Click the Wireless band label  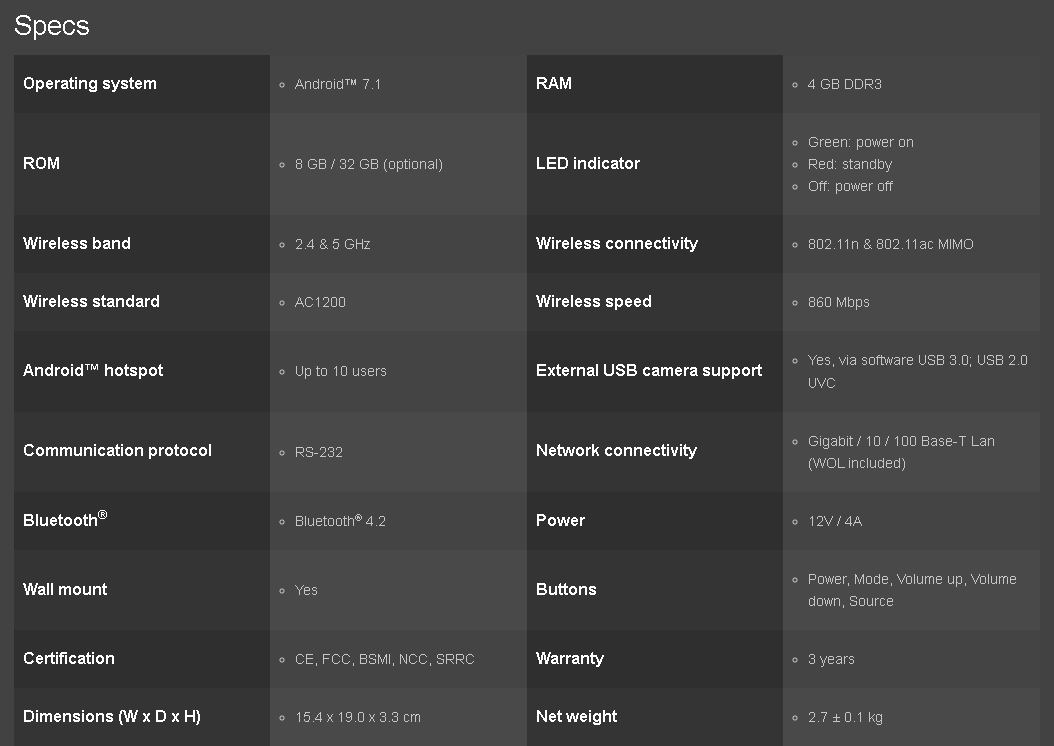77,244
